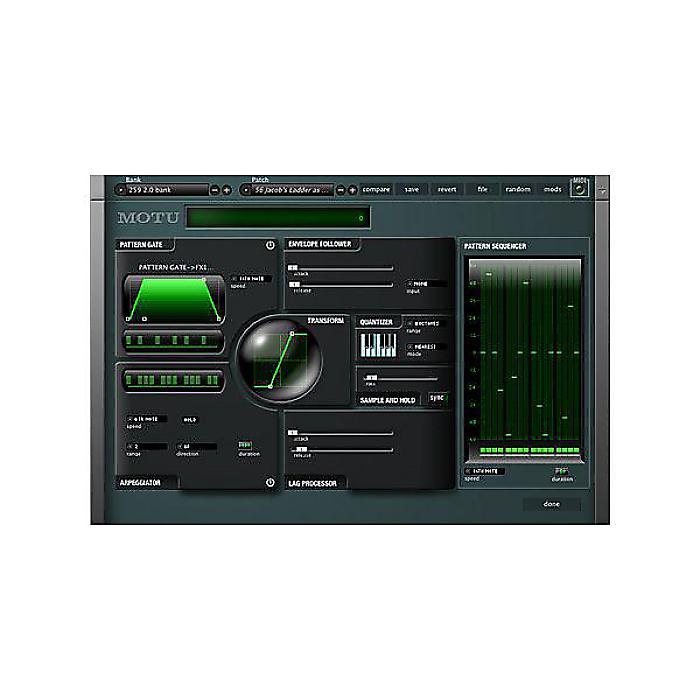The width and height of the screenshot is (700, 700).
Task: Click the MIDI indicator knob icon
Action: tap(579, 189)
